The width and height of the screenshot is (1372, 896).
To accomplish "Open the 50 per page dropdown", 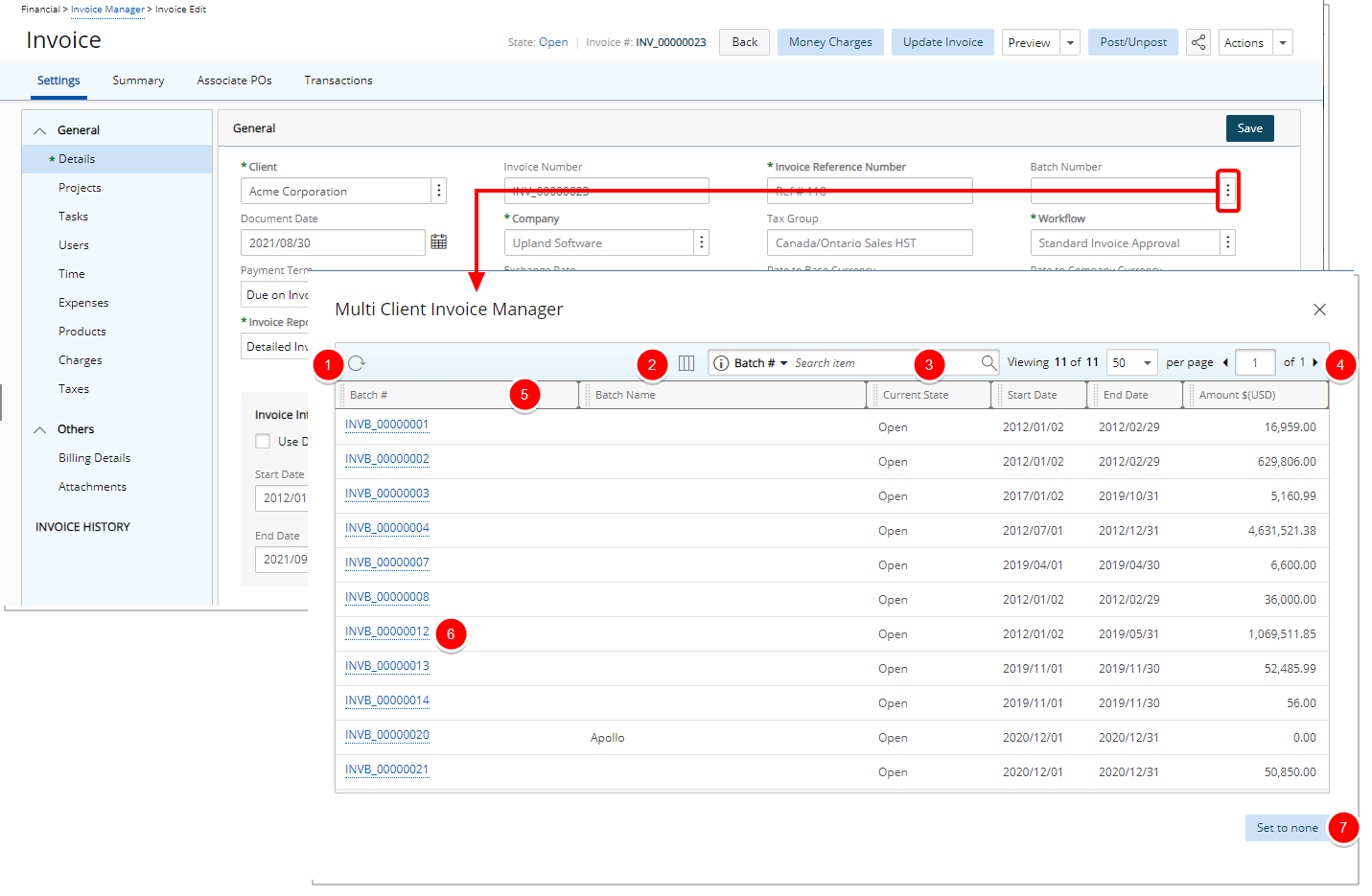I will (1131, 362).
